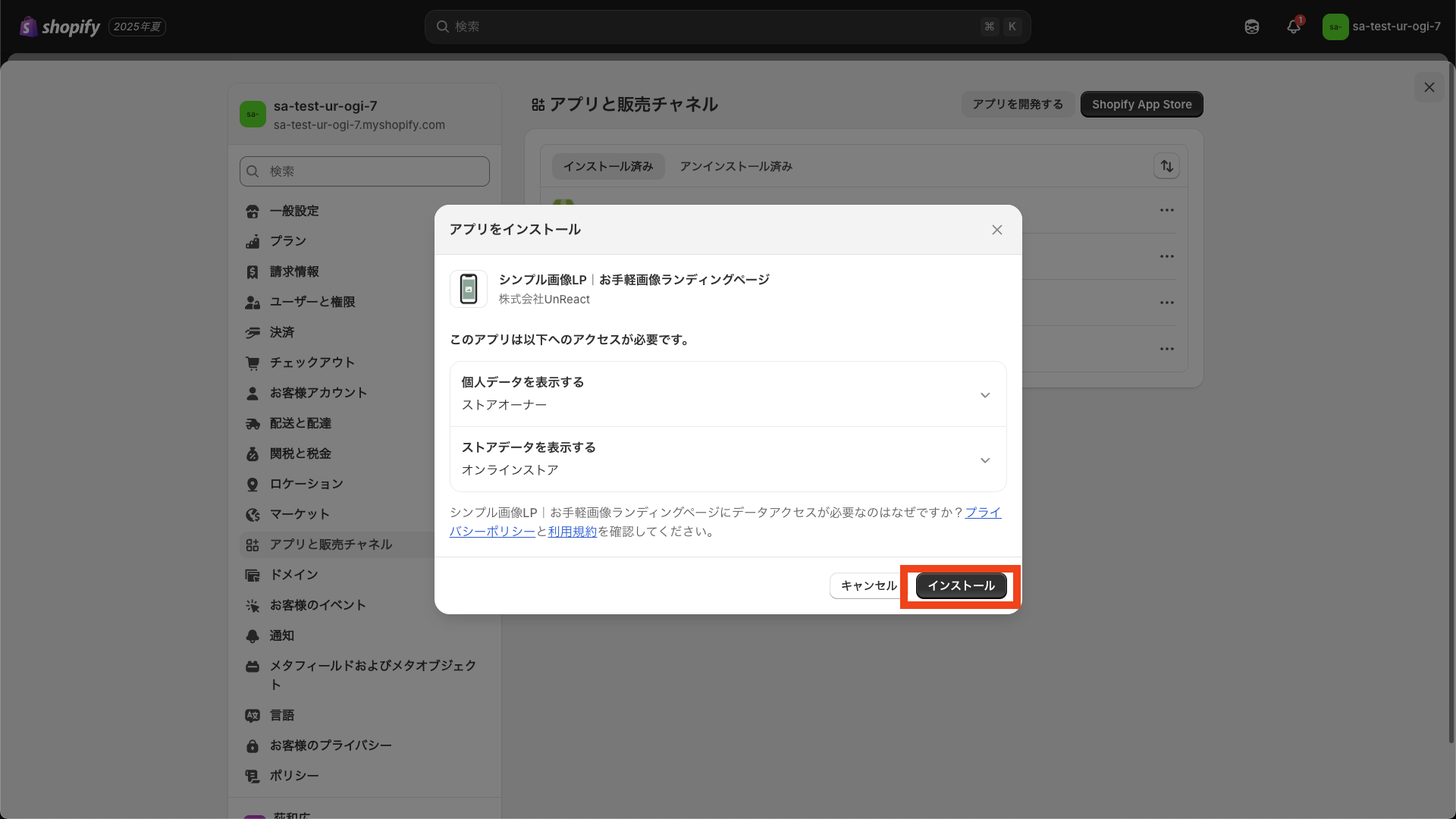Image resolution: width=1456 pixels, height=819 pixels.
Task: Click the インストール button
Action: [x=961, y=585]
